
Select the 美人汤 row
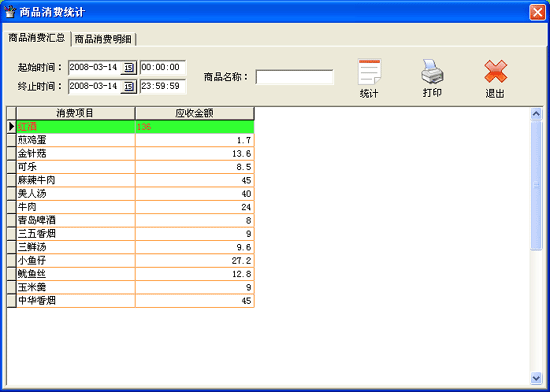pos(135,194)
